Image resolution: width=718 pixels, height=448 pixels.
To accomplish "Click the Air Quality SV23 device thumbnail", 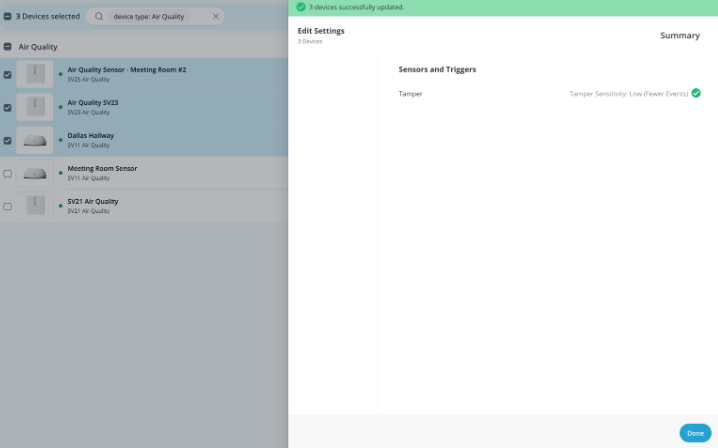I will click(x=35, y=107).
